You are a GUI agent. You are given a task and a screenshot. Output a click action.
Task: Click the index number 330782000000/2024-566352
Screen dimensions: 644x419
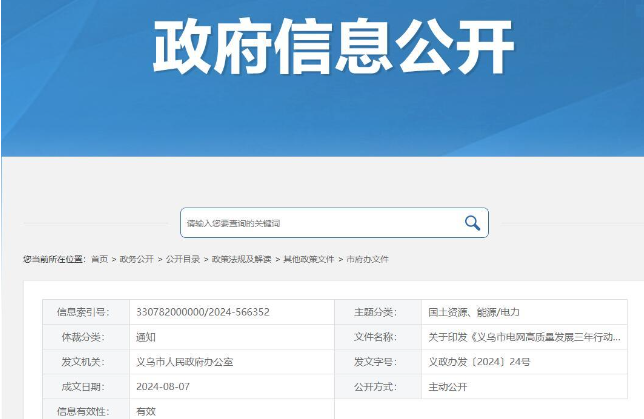203,312
